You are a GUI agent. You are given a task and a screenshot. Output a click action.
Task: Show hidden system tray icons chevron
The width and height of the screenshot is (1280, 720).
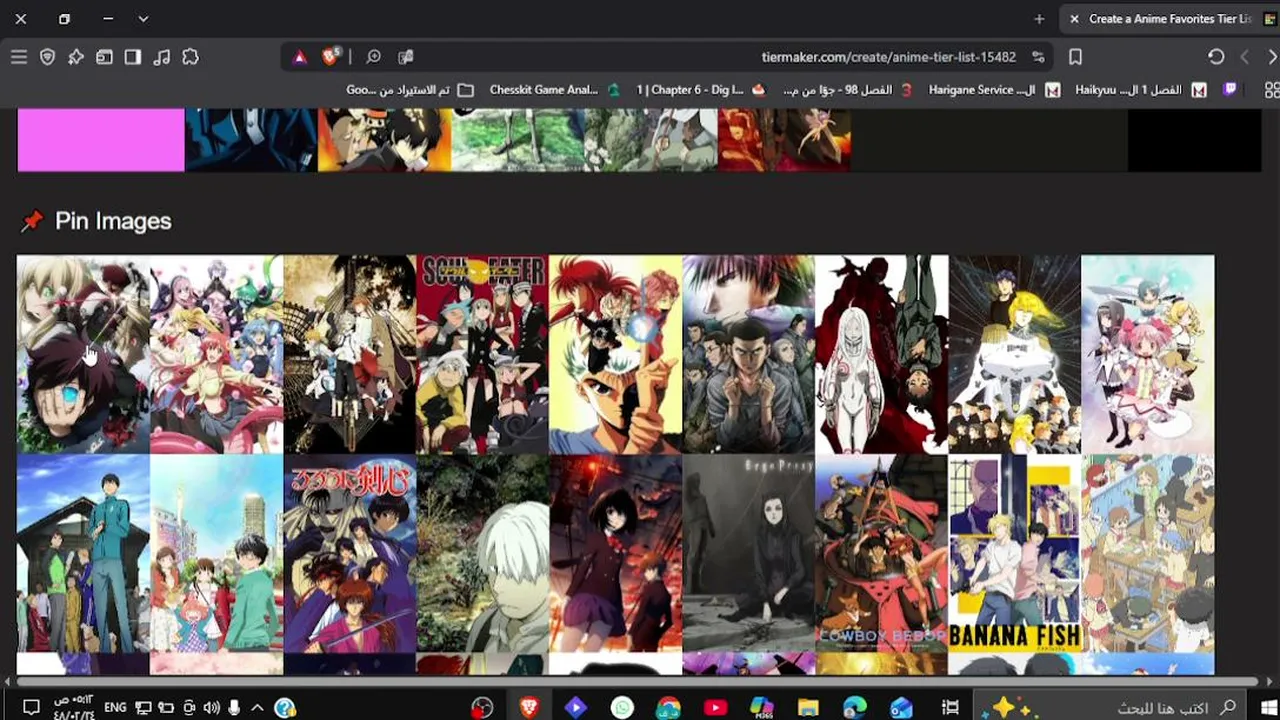pyautogui.click(x=256, y=708)
